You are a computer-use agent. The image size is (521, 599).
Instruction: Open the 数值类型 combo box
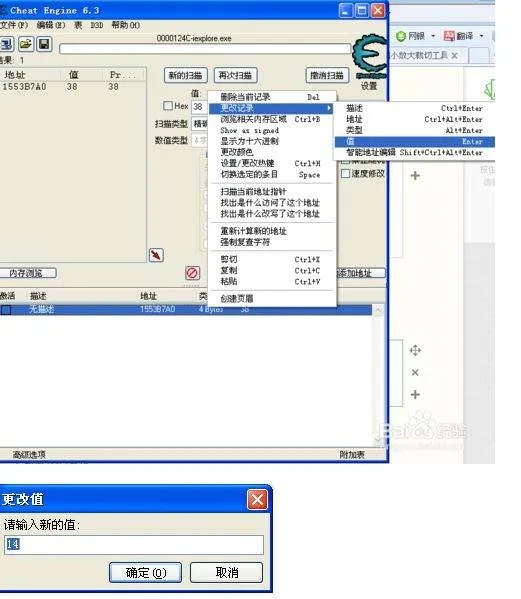200,141
